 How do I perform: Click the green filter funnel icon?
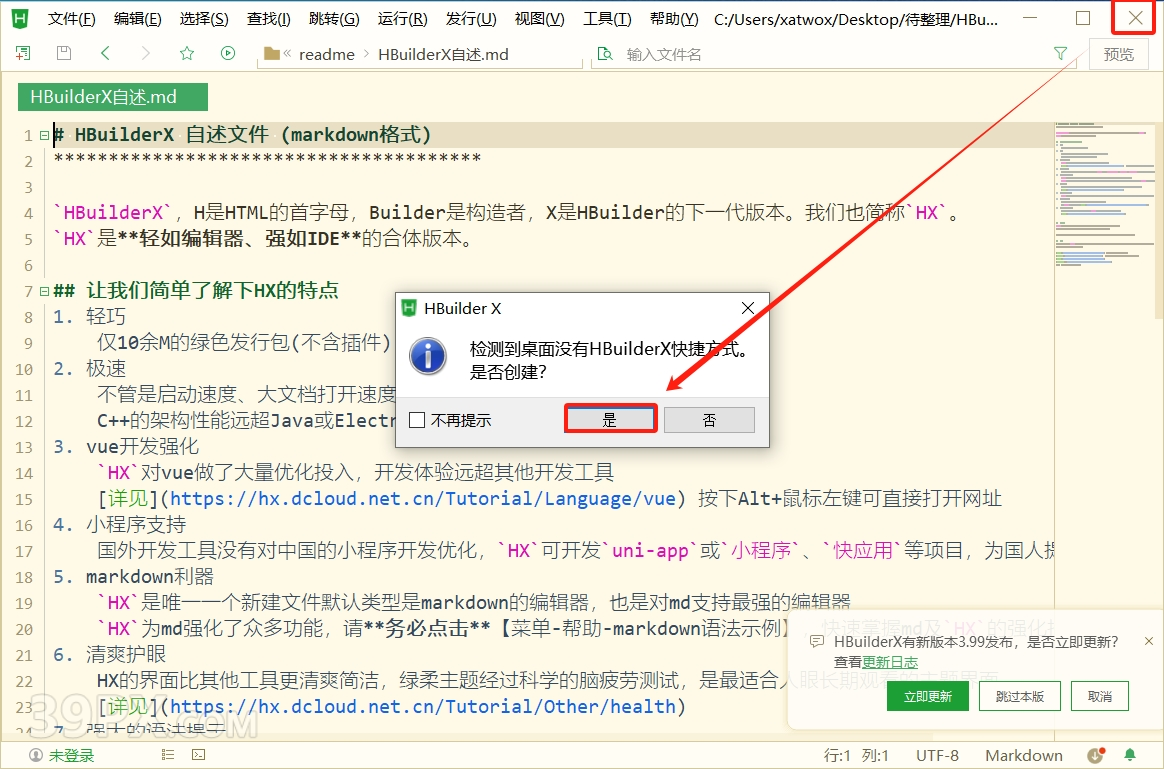pos(1061,53)
